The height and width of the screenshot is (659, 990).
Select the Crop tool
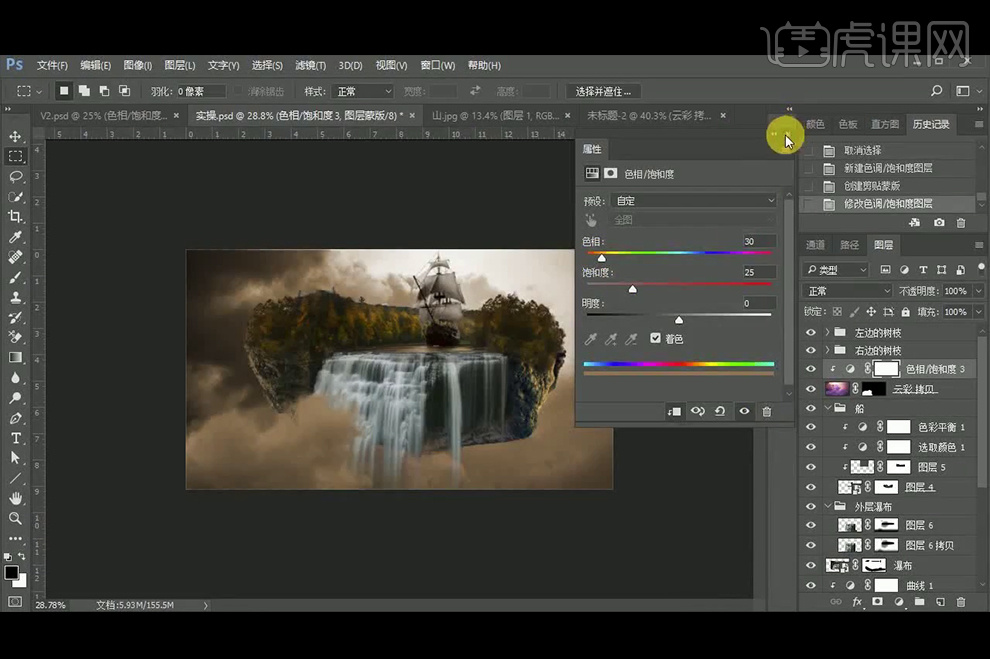coord(15,217)
